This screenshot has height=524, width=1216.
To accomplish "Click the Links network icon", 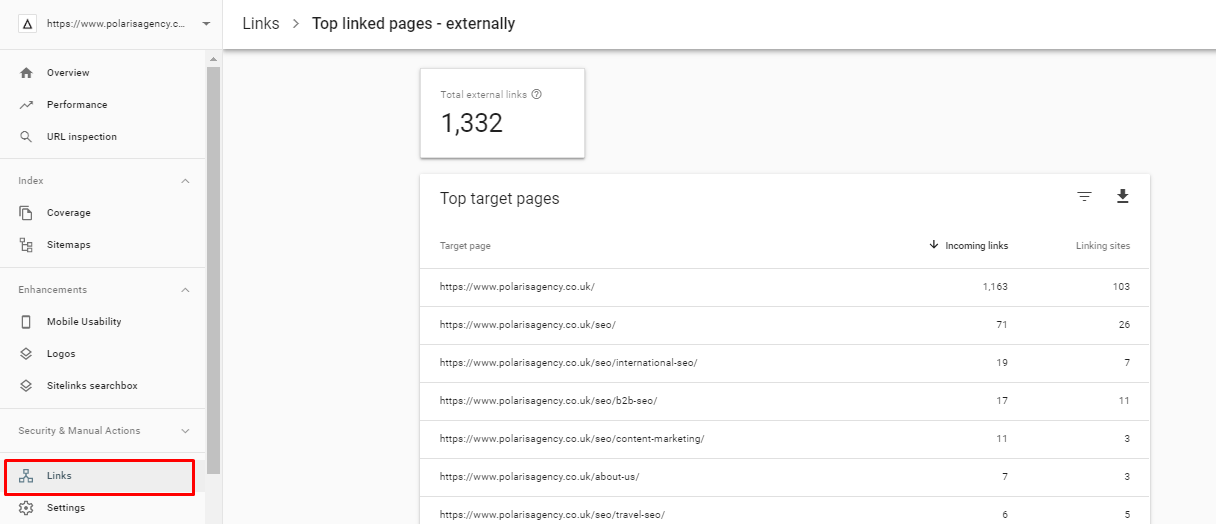I will tap(26, 476).
